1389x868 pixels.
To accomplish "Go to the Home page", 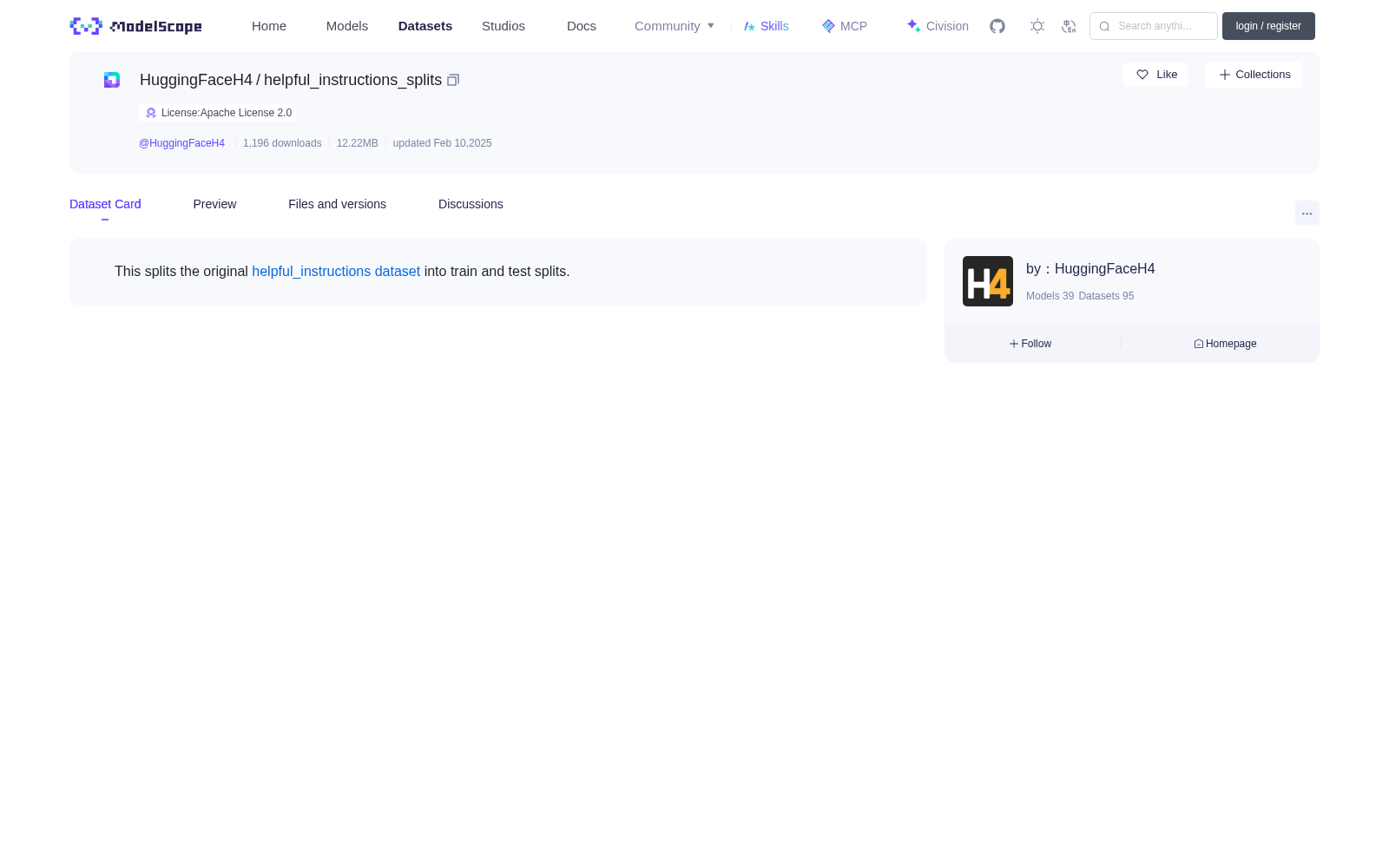I will (269, 26).
